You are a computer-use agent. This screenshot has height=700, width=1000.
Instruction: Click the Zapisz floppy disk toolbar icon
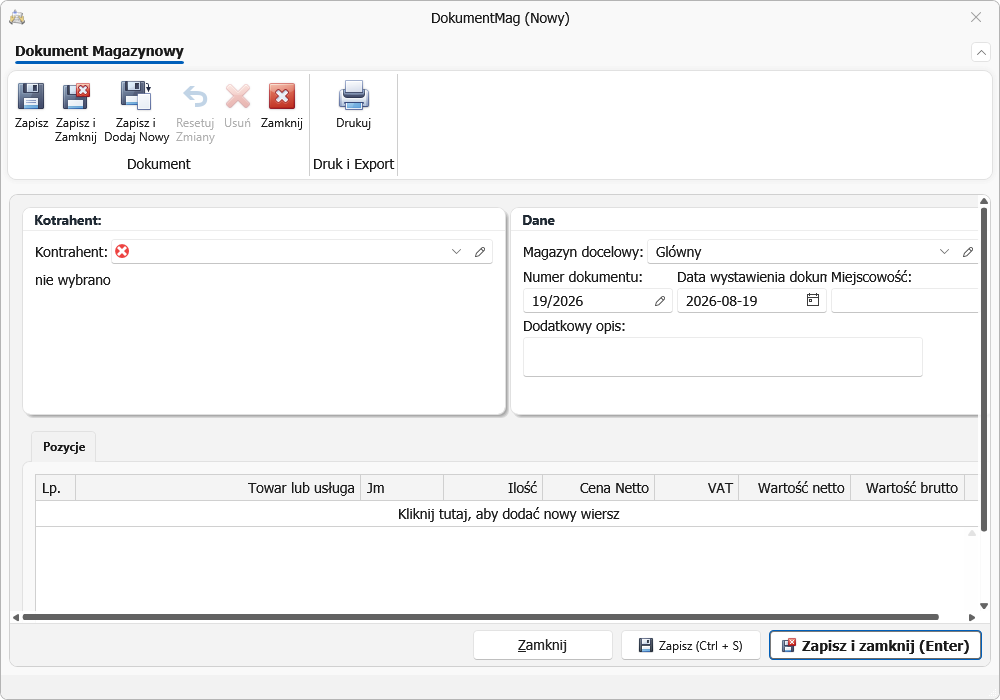(31, 96)
